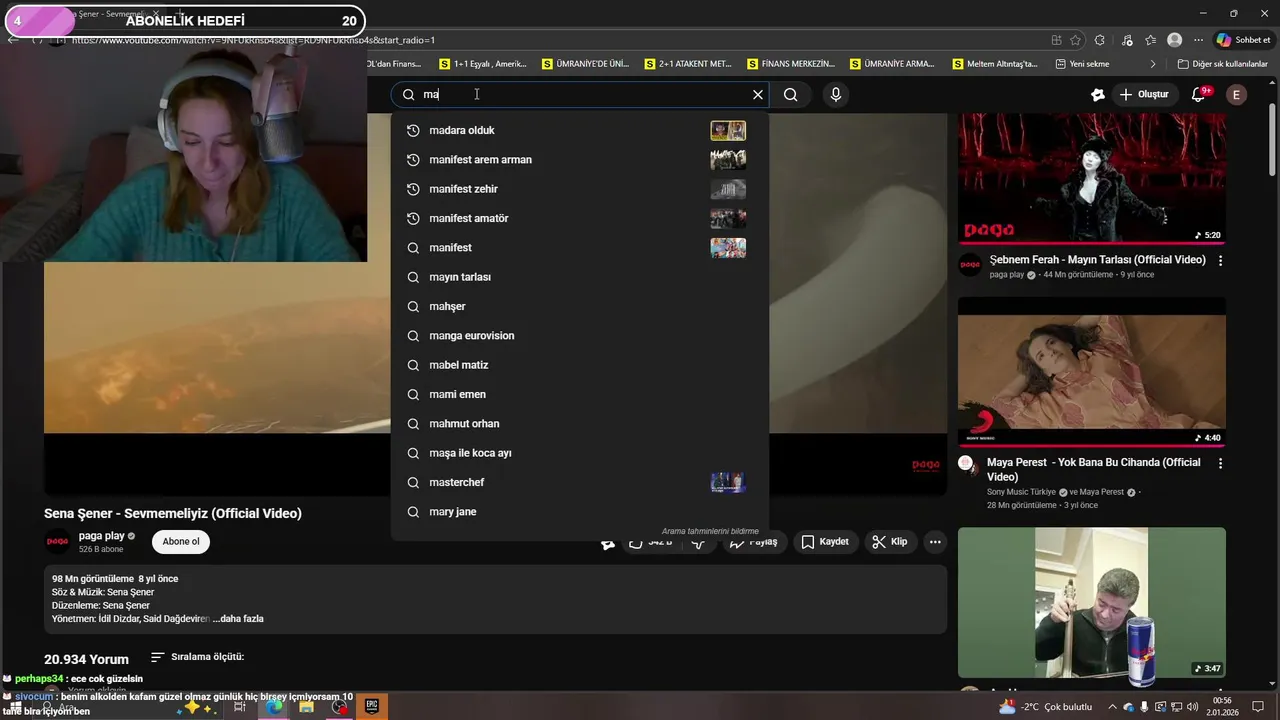1280x720 pixels.
Task: Expand description with '...daha fazla'
Action: tap(238, 619)
